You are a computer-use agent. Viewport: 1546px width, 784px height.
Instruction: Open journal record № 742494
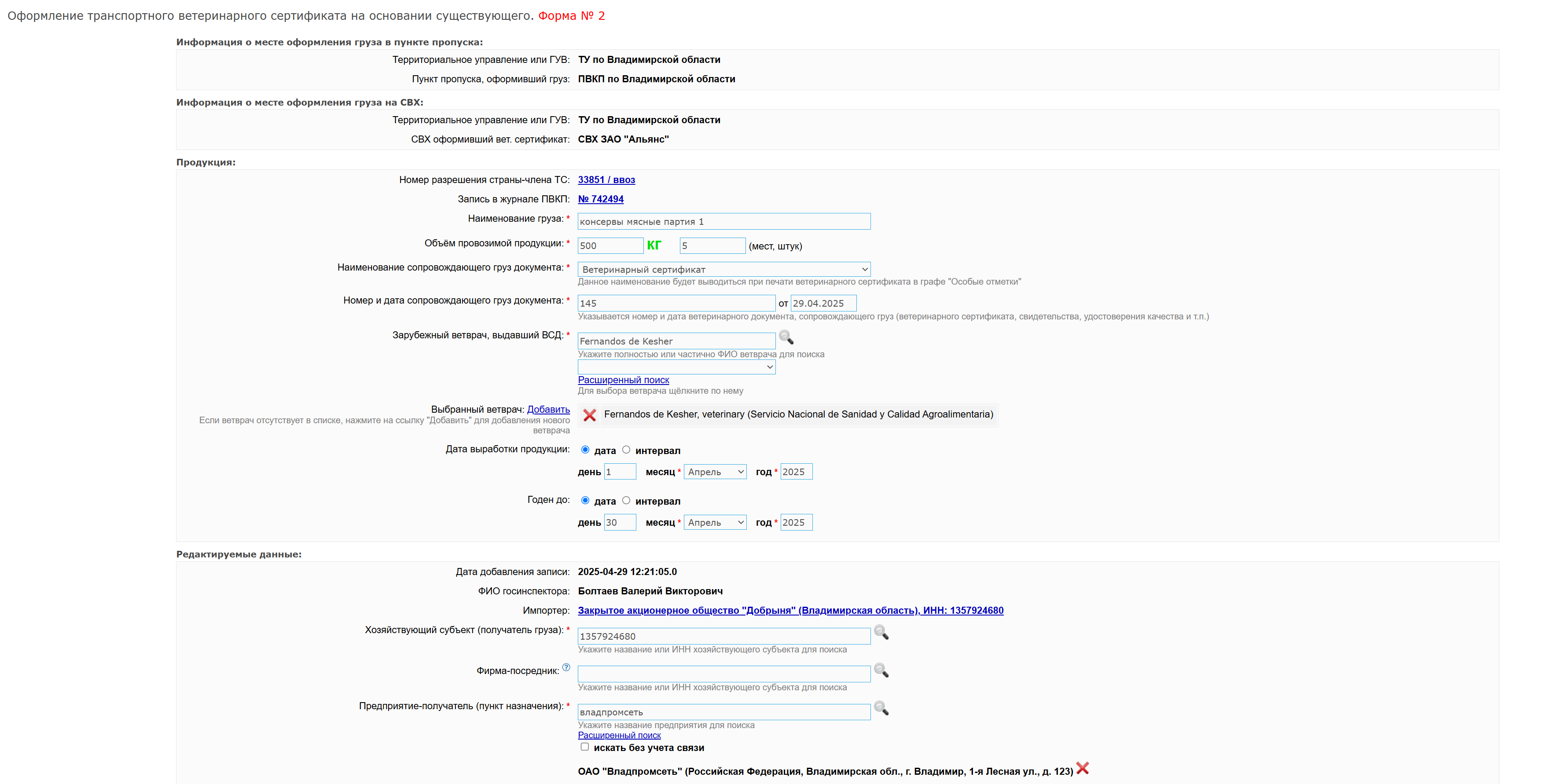pos(600,198)
